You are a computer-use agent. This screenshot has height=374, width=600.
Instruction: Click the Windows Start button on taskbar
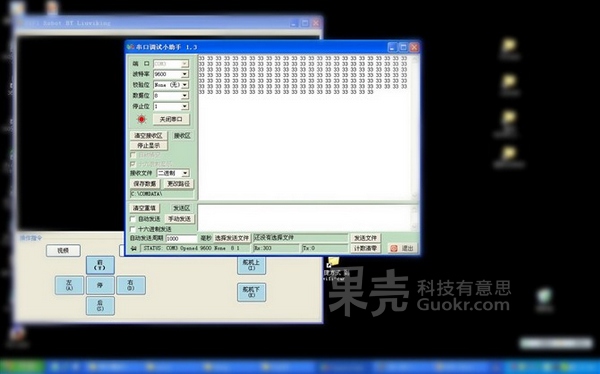tap(22, 366)
